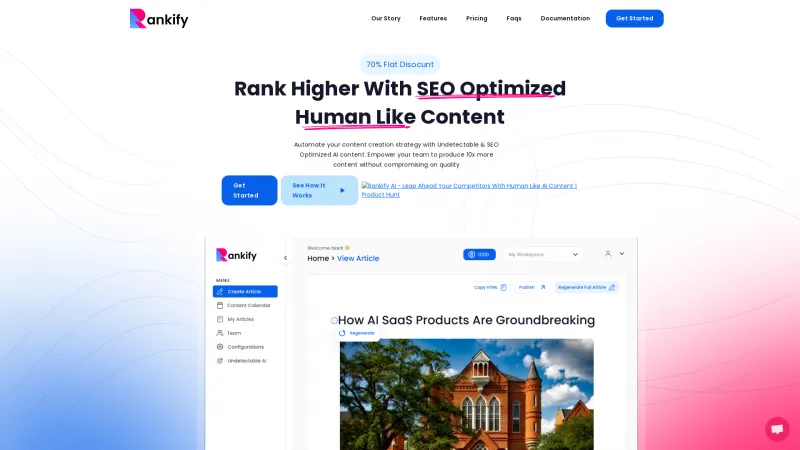Screen dimensions: 800x450
Task: Click Regenerate below the article title
Action: [357, 333]
